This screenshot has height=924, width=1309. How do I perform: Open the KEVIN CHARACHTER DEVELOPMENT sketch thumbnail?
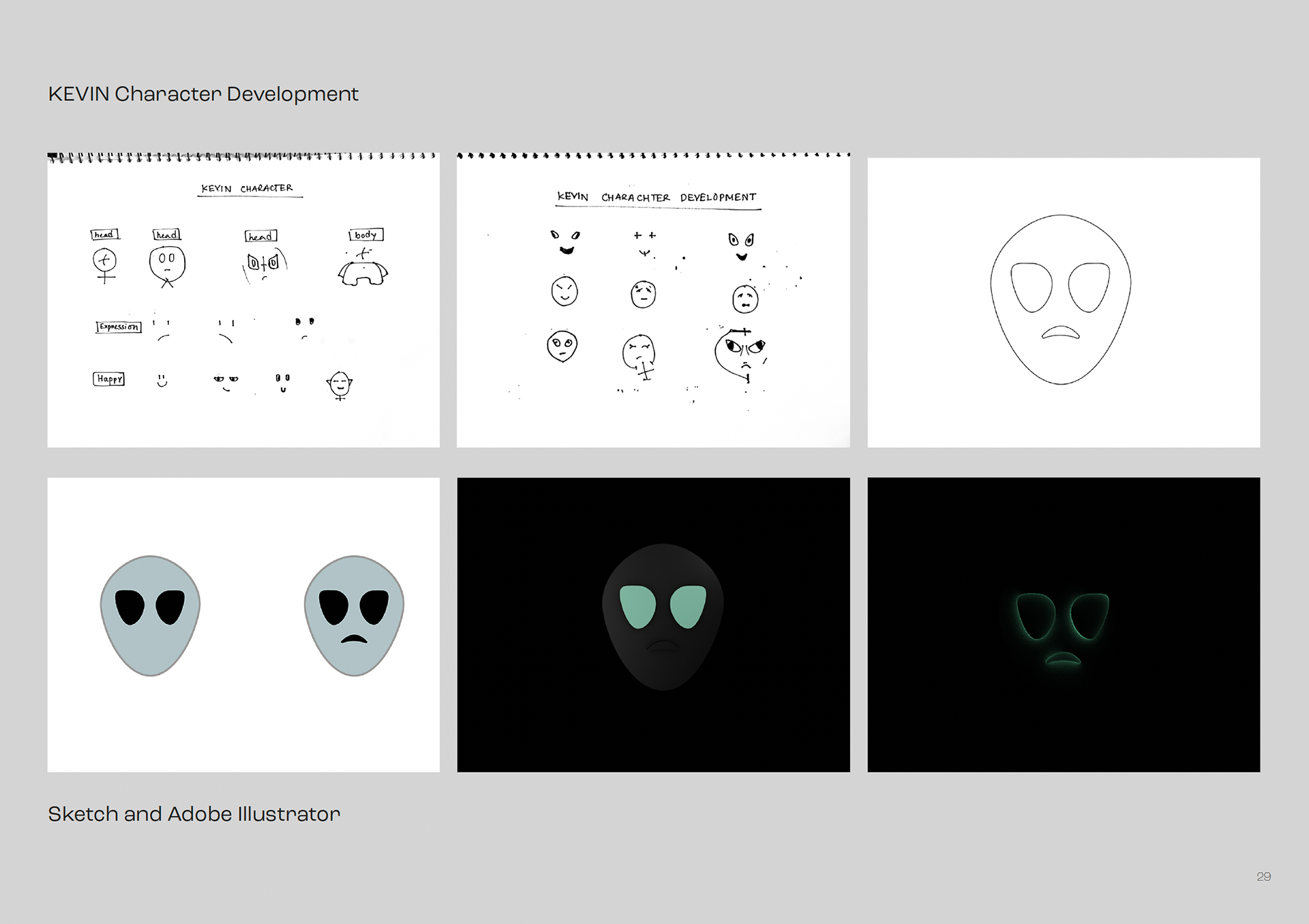pos(653,300)
